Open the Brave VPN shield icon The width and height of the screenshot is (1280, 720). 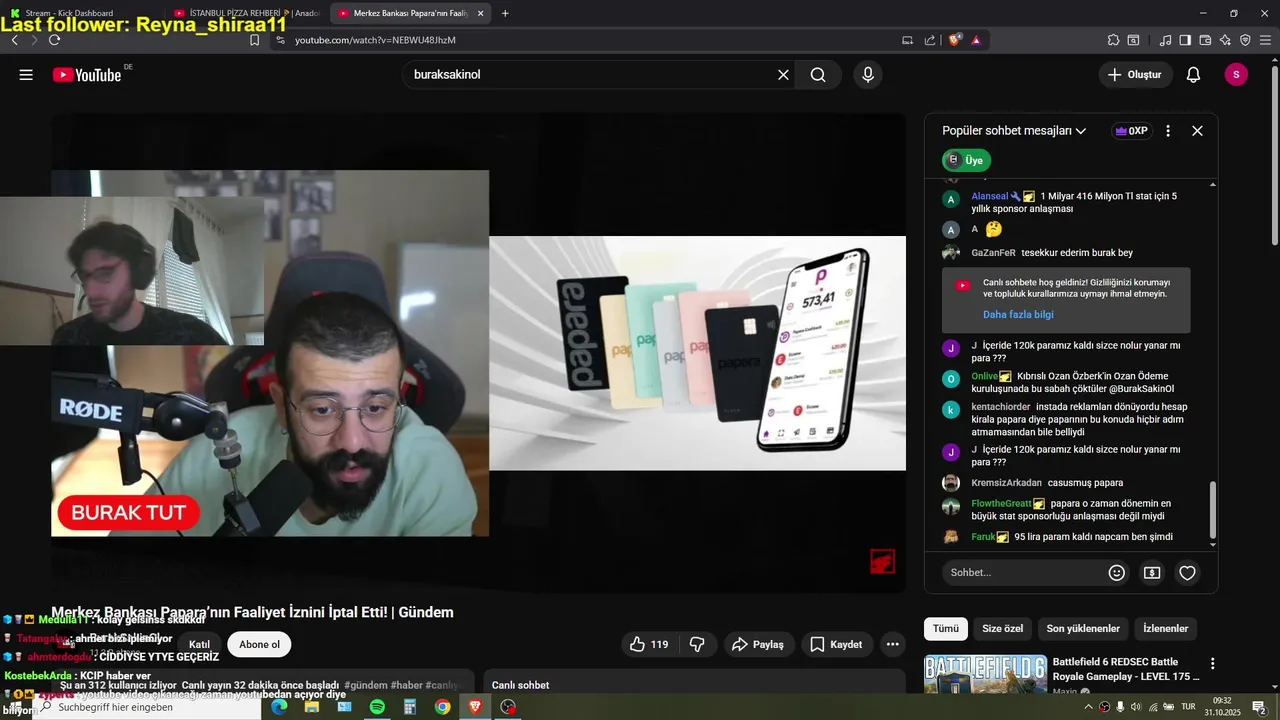[x=1245, y=40]
